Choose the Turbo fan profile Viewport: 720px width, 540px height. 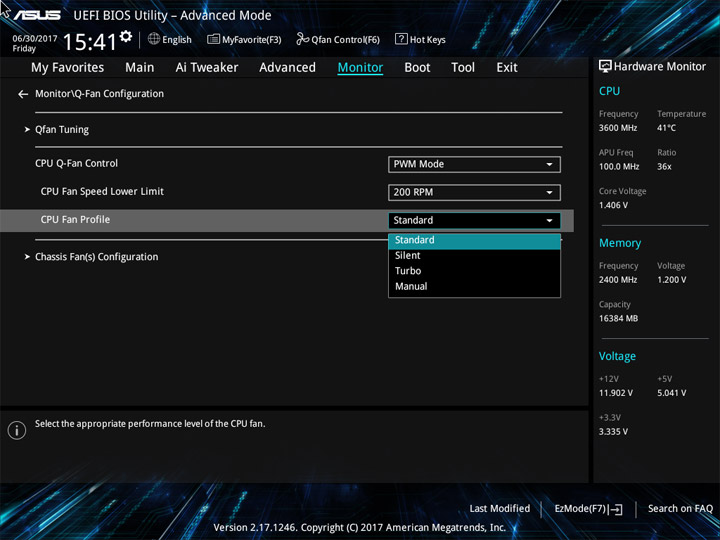[474, 271]
